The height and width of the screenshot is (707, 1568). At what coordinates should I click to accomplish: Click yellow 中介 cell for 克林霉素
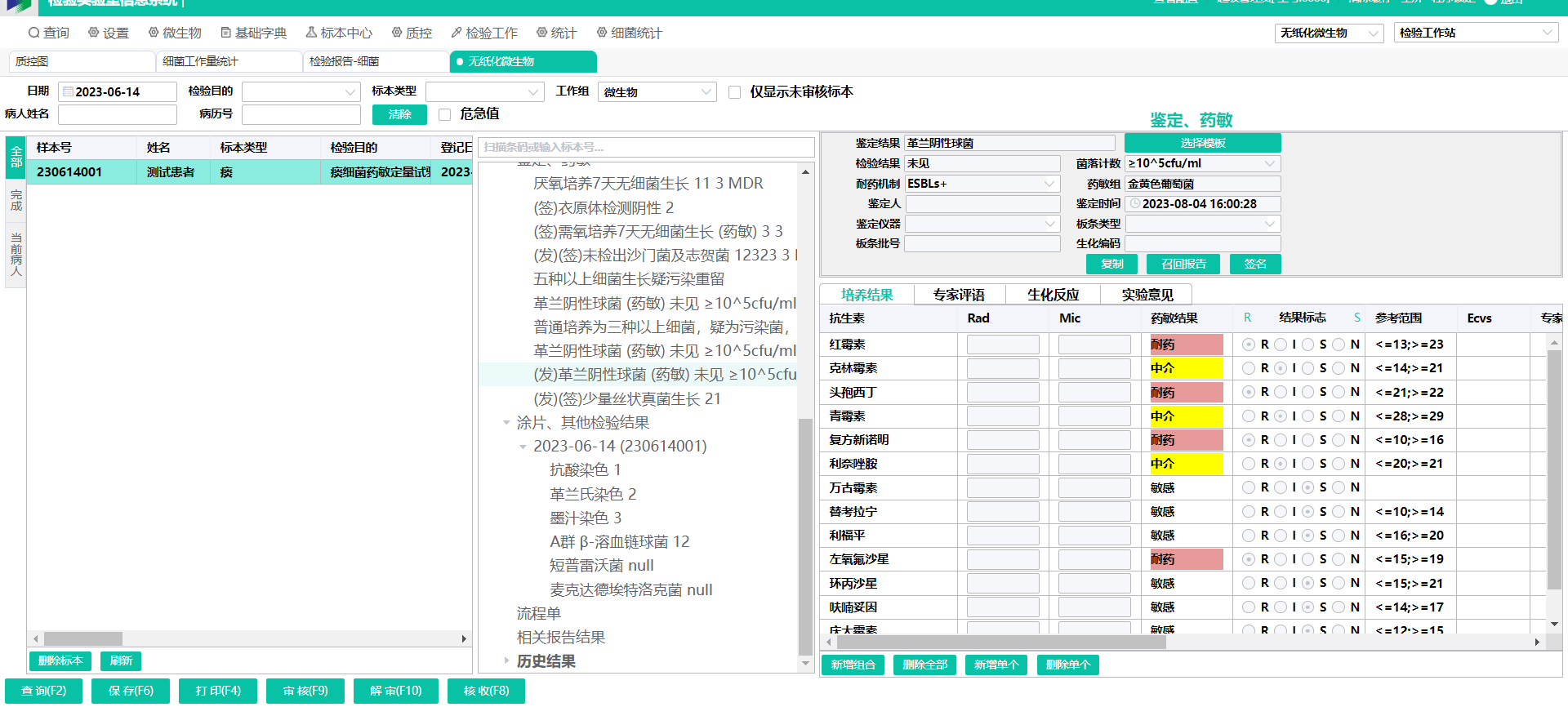[x=1186, y=368]
